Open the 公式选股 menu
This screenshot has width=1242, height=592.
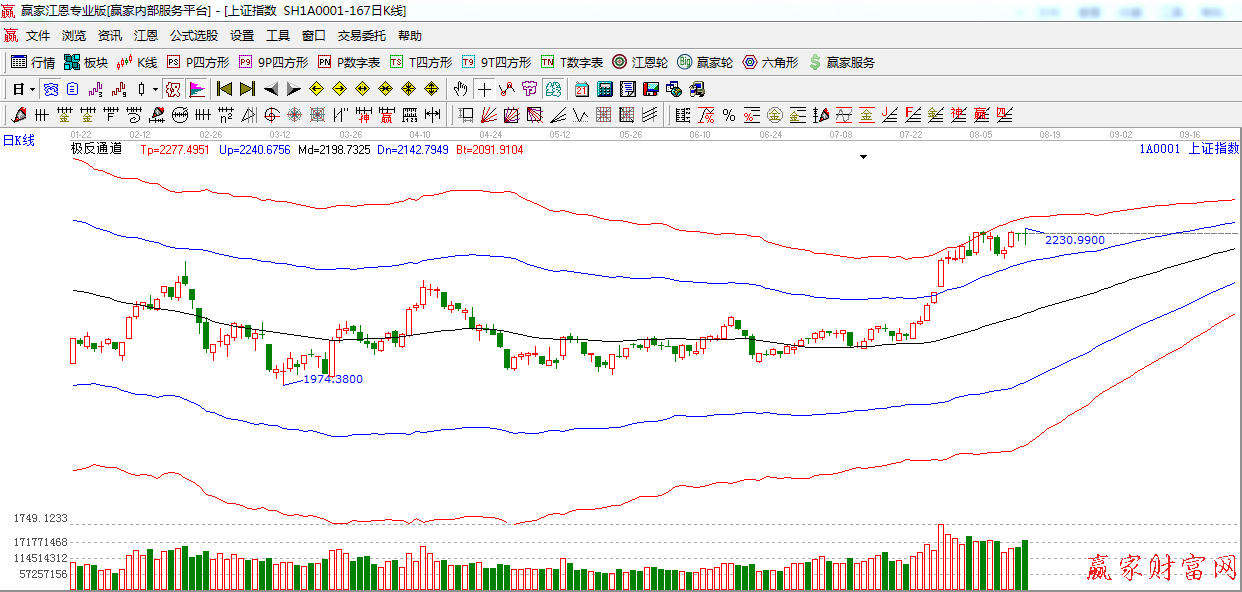pyautogui.click(x=193, y=35)
